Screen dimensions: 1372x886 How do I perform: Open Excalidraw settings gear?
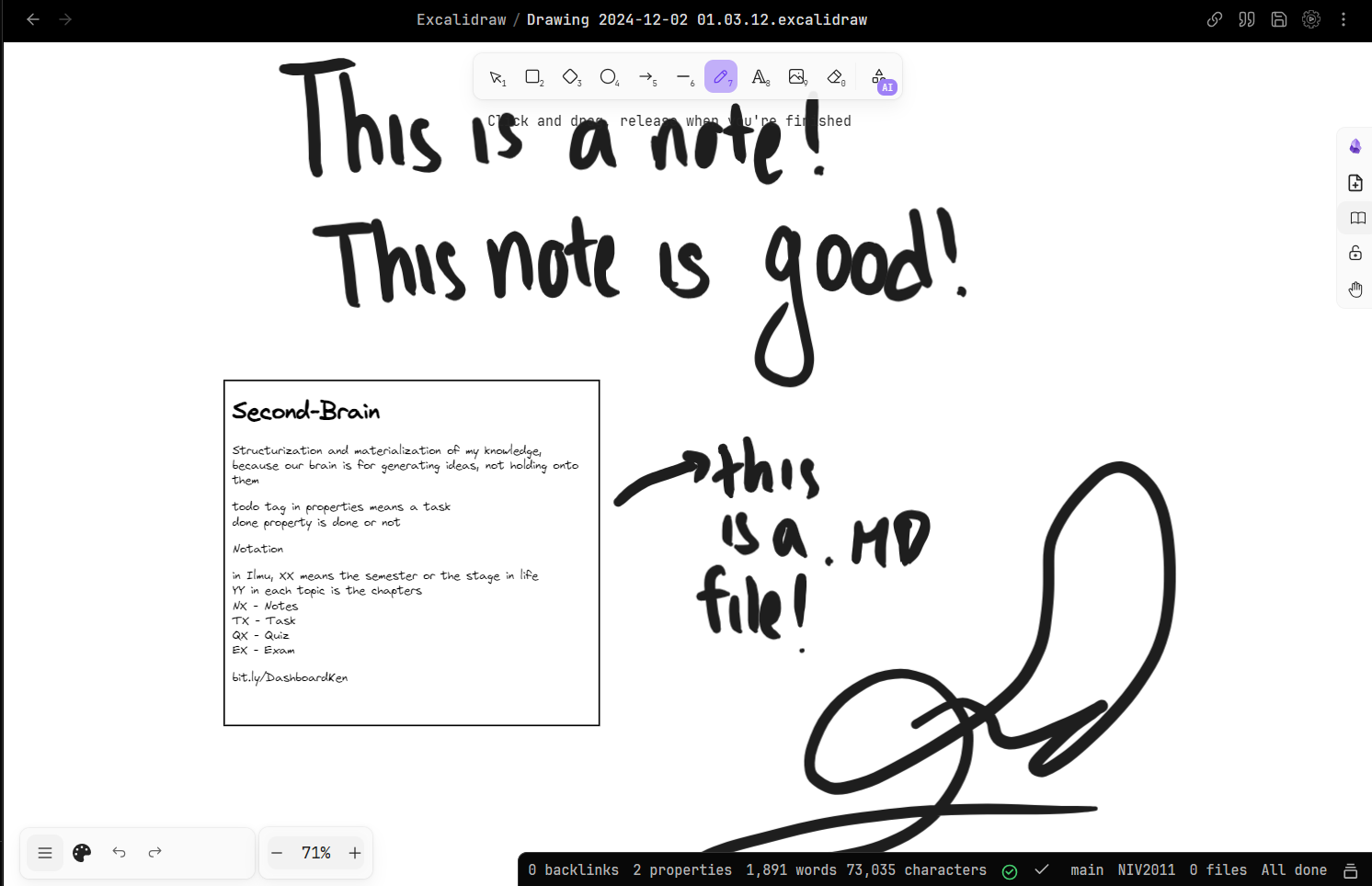tap(1310, 18)
